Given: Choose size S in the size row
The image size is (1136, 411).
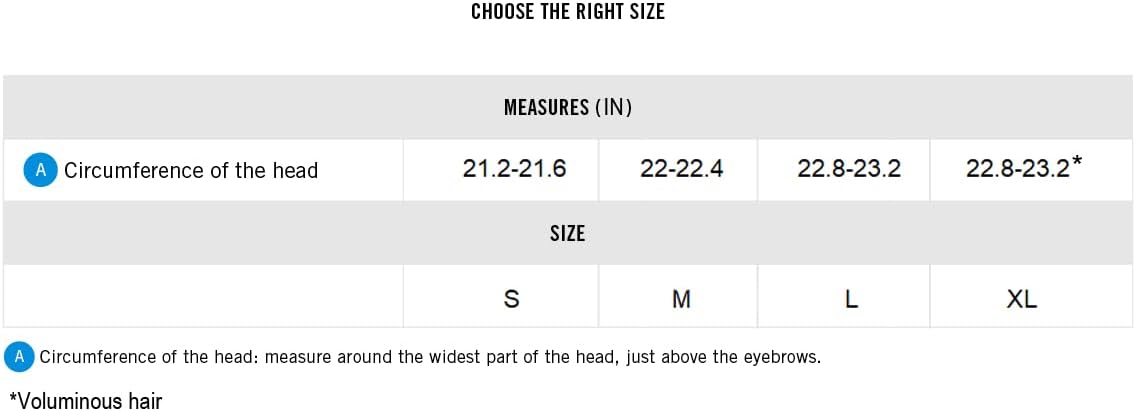Looking at the screenshot, I should pyautogui.click(x=511, y=298).
